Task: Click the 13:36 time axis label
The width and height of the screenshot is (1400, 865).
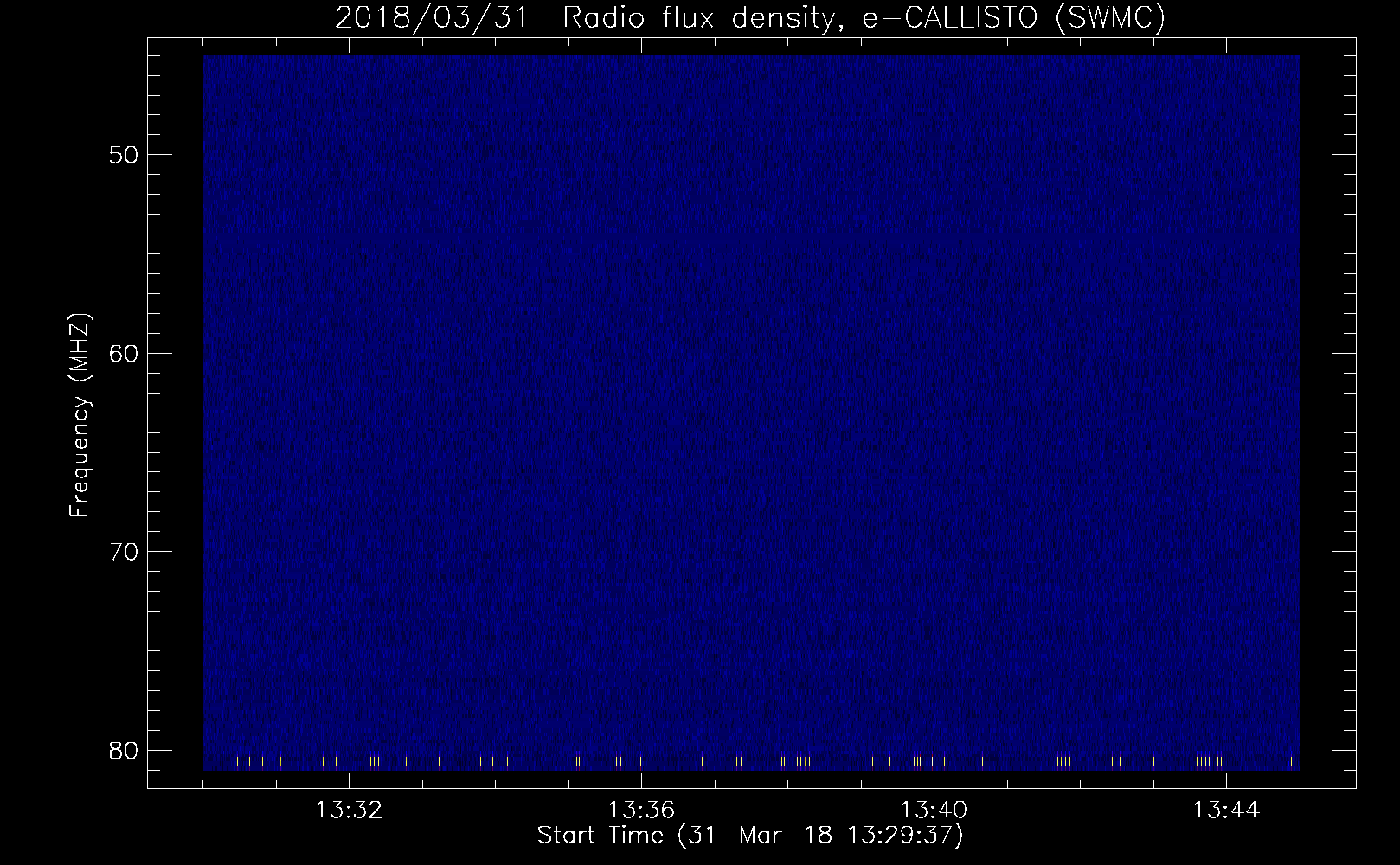Action: [641, 811]
